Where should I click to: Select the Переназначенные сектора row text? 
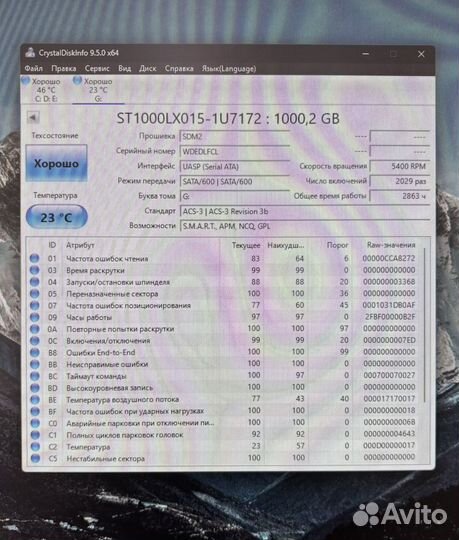(x=112, y=294)
